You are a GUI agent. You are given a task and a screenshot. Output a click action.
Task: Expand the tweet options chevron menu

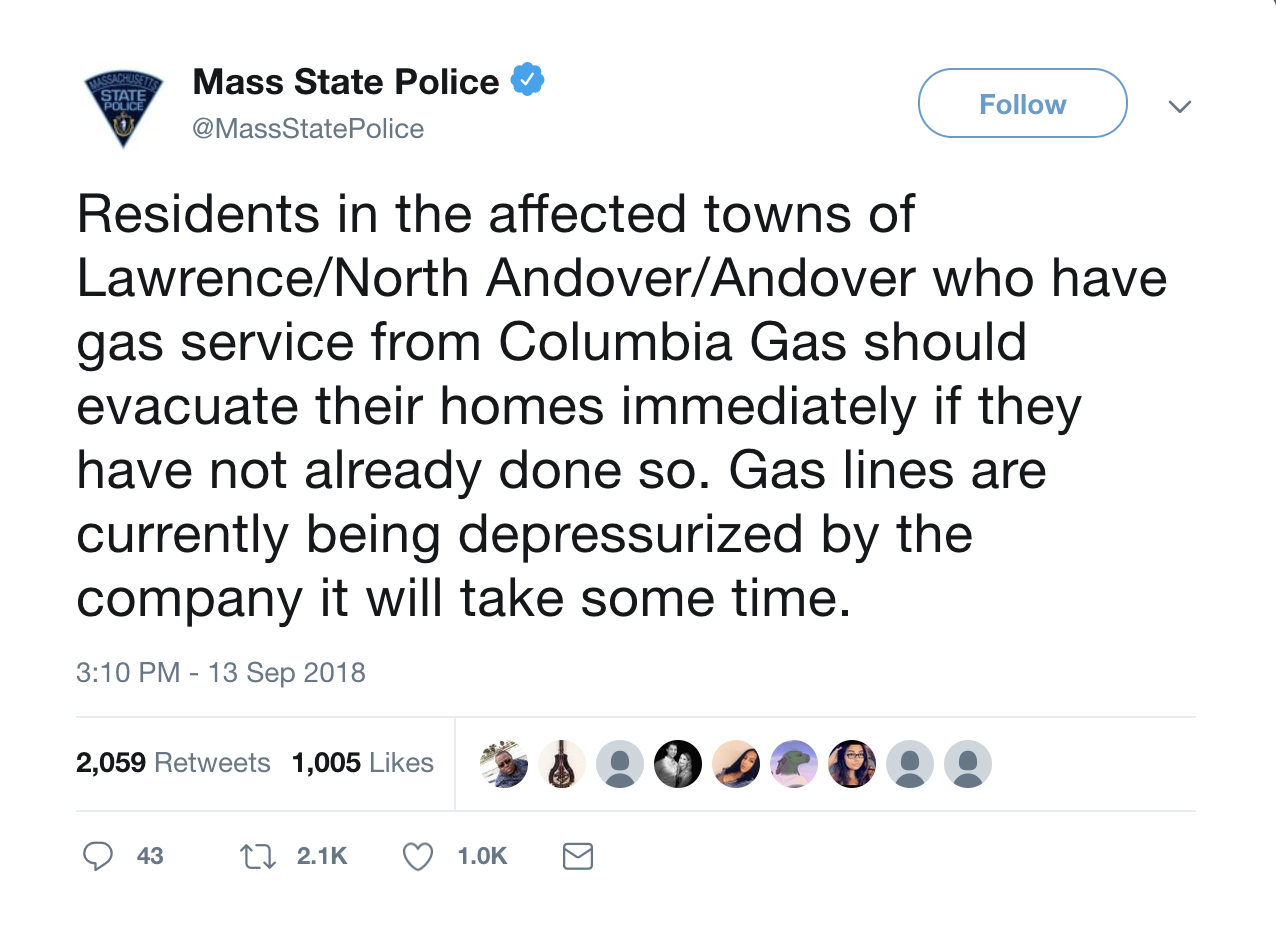(x=1180, y=106)
